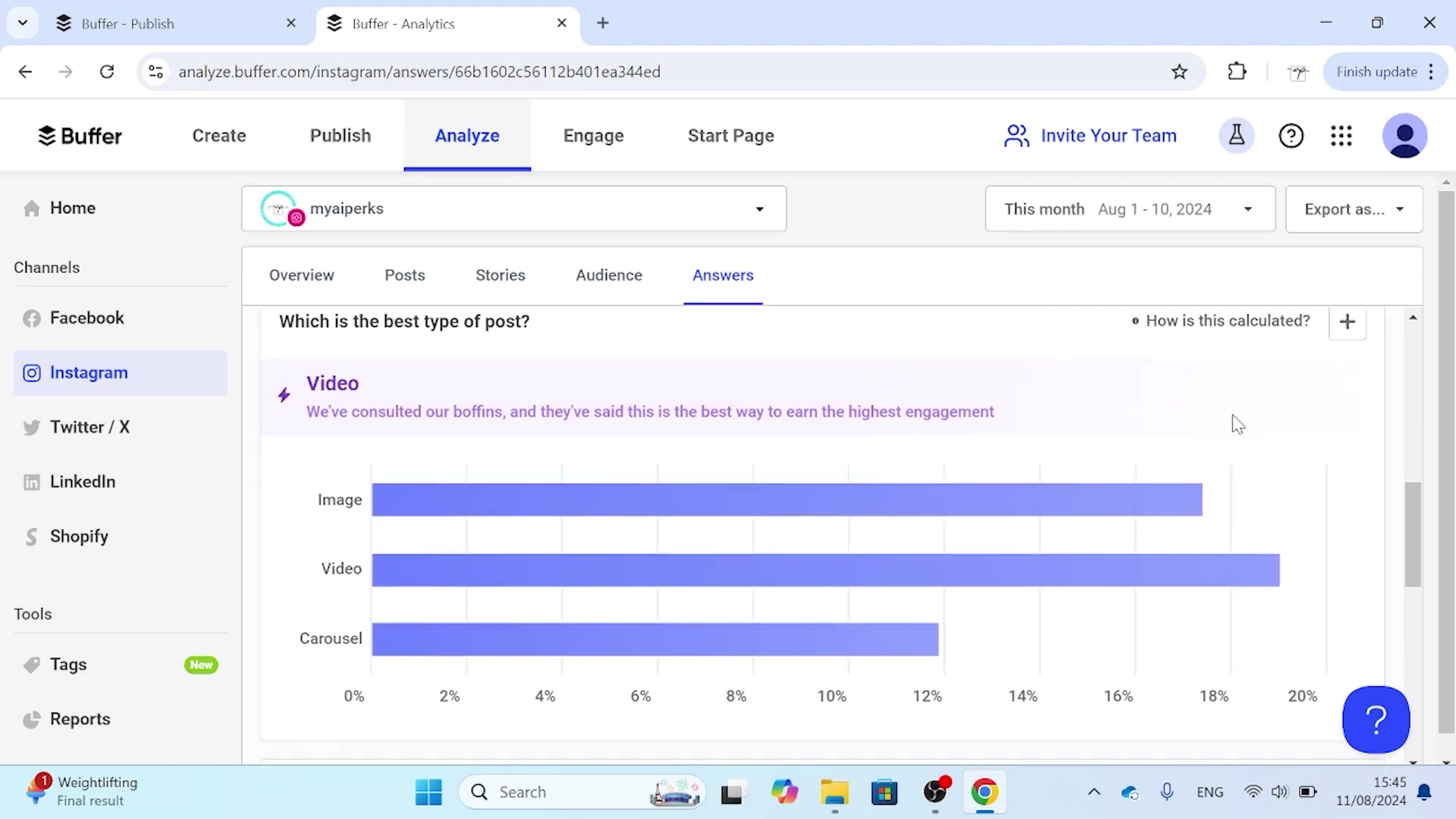Click the myaiperks account avatar
The height and width of the screenshot is (819, 1456).
pos(279,209)
